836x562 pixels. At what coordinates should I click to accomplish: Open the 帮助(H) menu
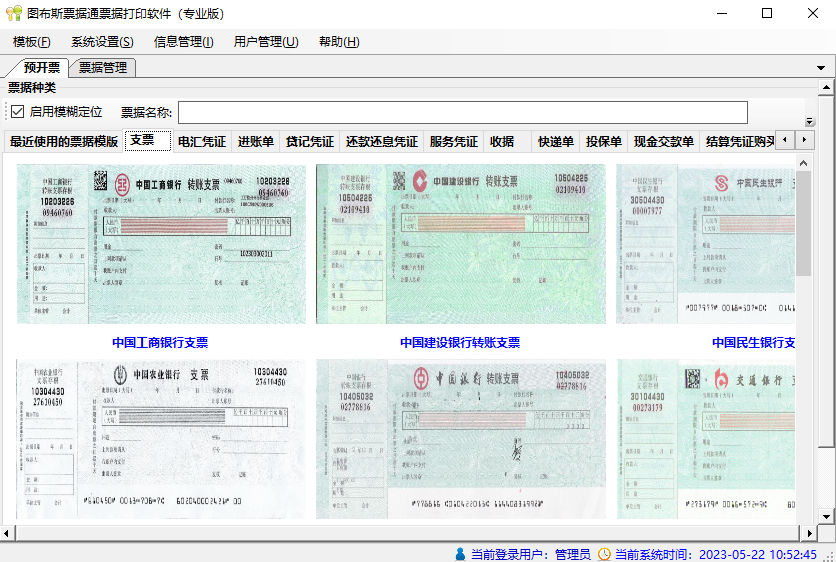(x=339, y=42)
